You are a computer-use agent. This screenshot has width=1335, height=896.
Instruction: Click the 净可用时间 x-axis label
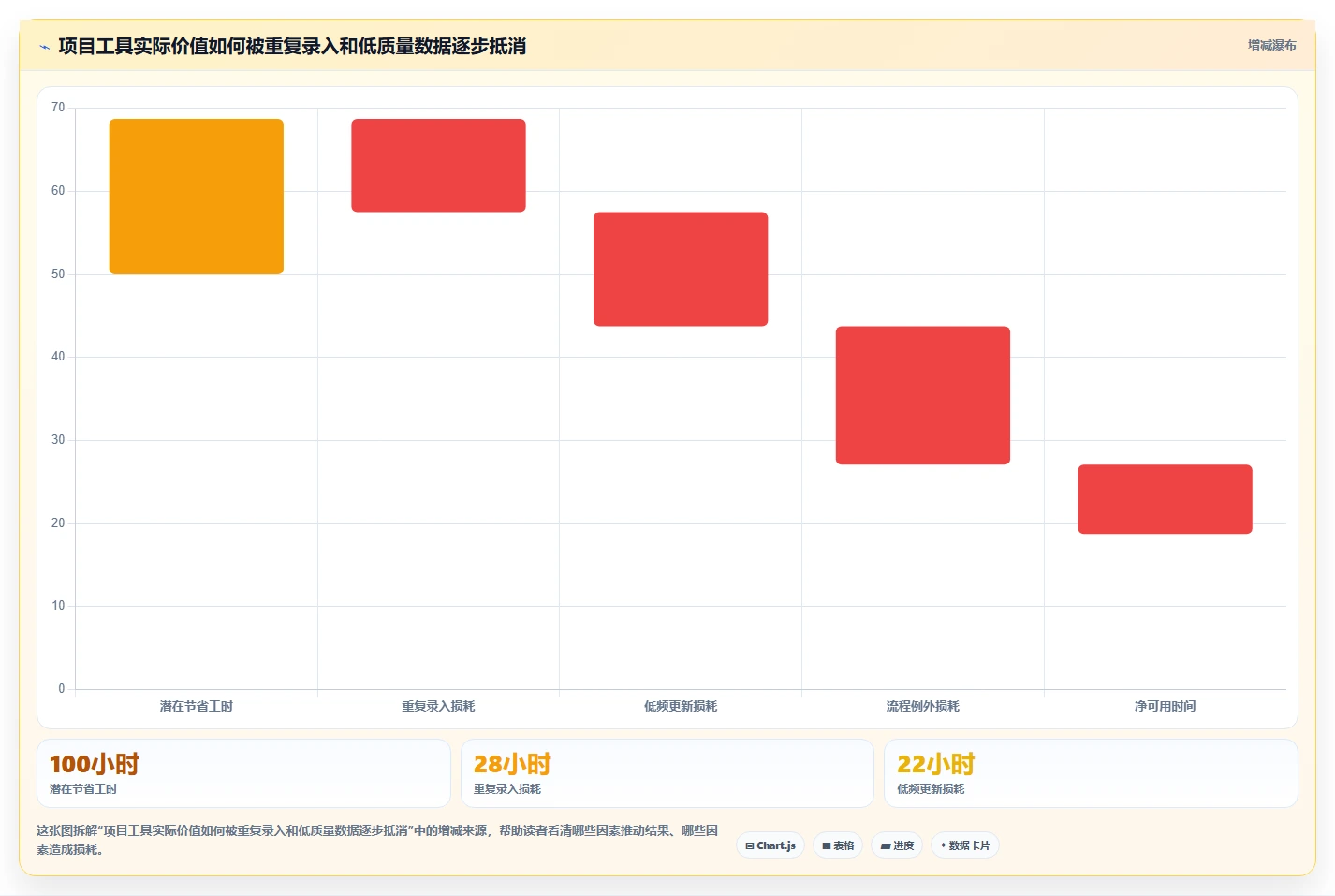1165,706
